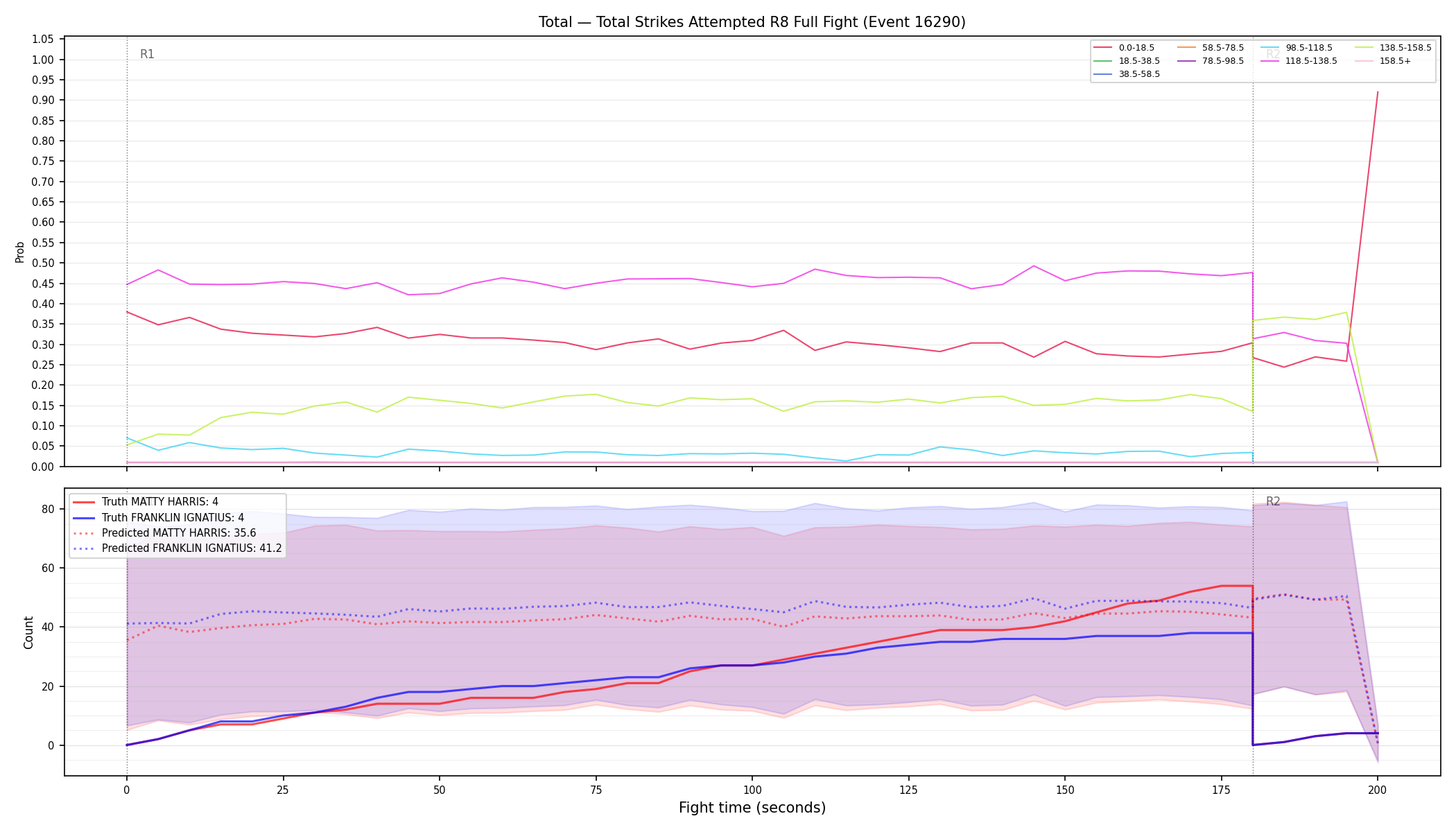1456x832 pixels.
Task: Click the Truth FRANKLIN IGNATIUS: 4 legend entry
Action: pyautogui.click(x=158, y=517)
